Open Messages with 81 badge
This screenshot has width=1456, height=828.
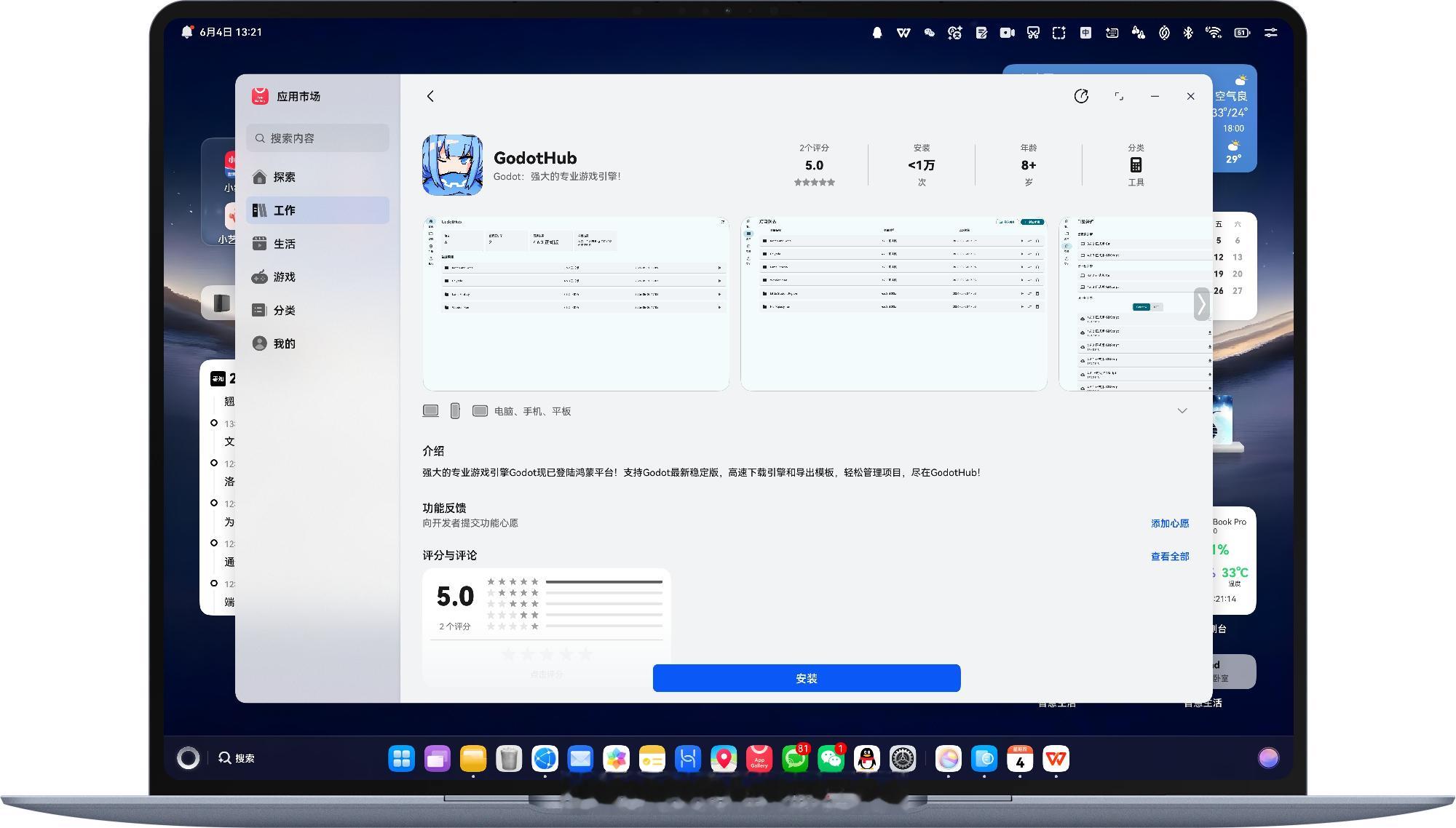pyautogui.click(x=795, y=759)
